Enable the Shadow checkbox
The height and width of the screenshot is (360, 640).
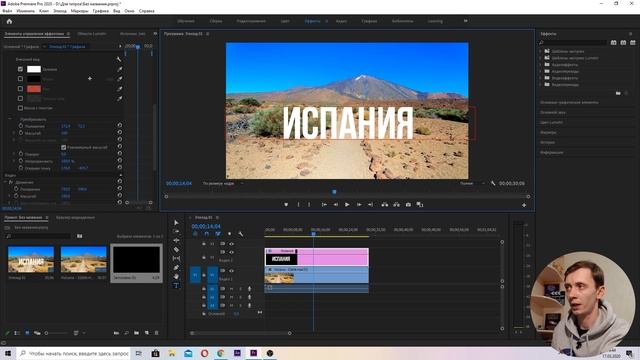point(20,98)
